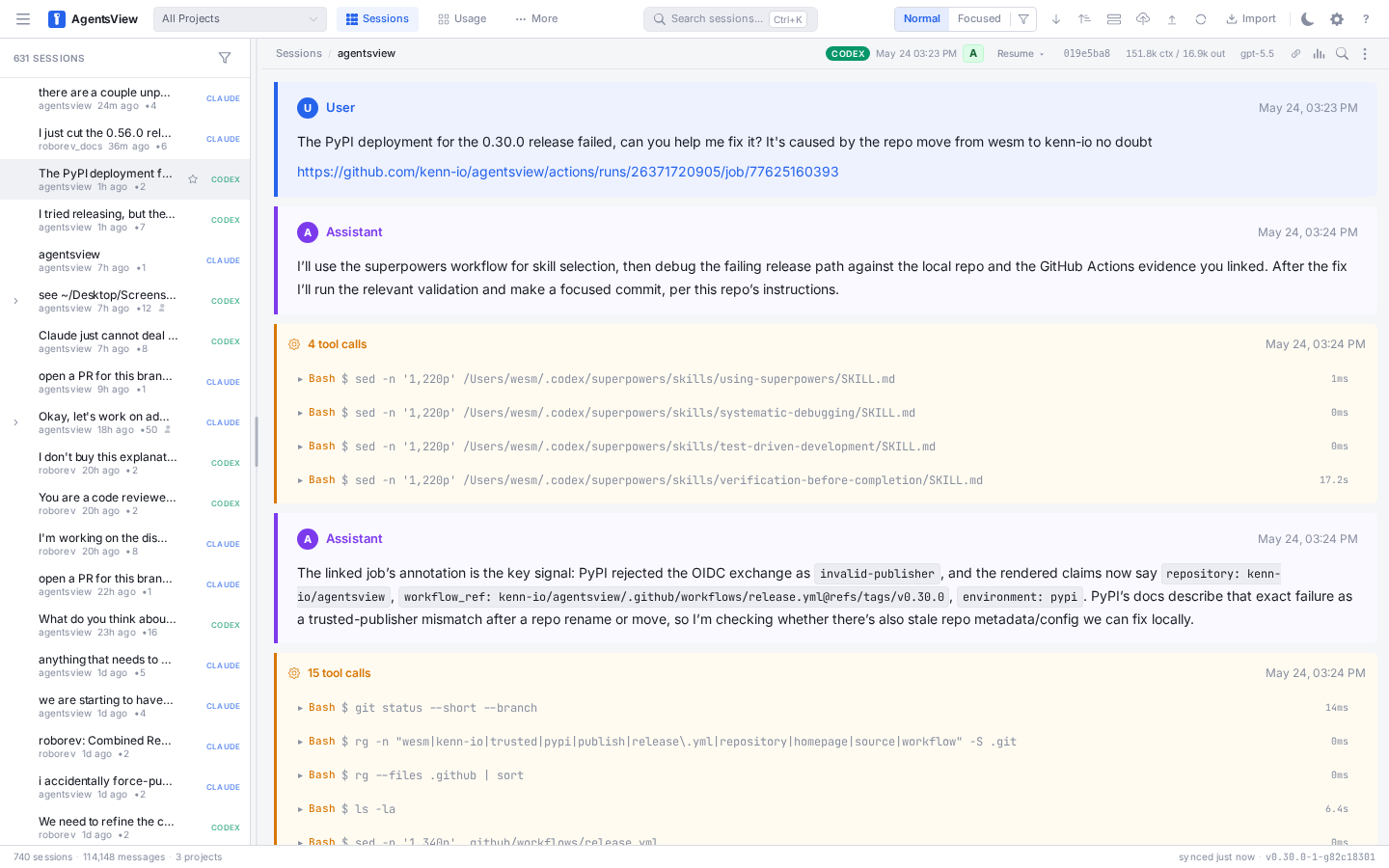
Task: Open the session more-options kebab menu
Action: tap(1365, 54)
